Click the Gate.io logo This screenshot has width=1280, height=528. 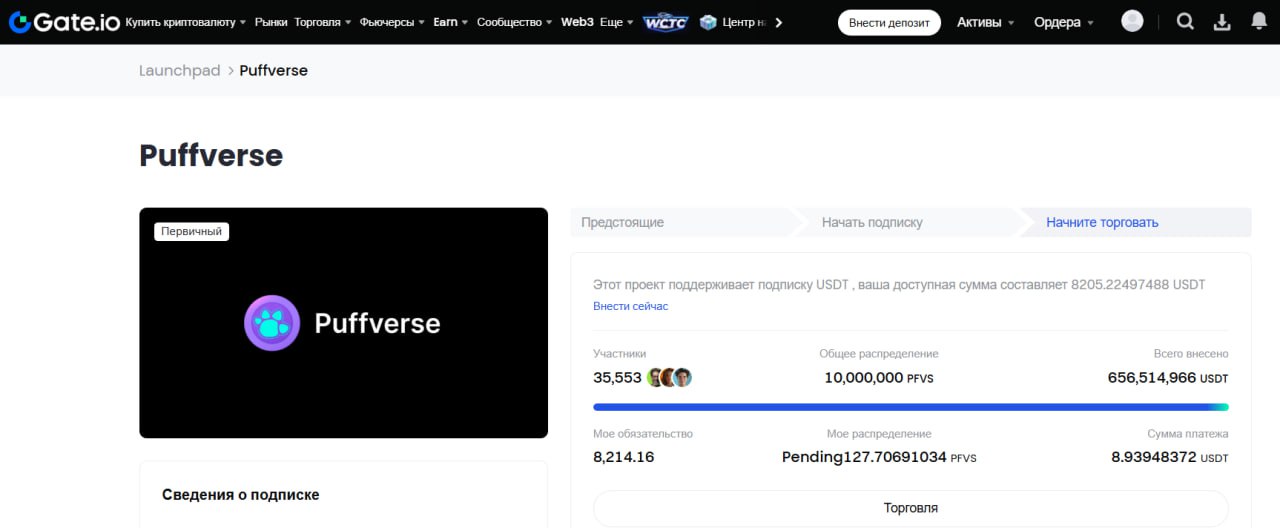click(64, 21)
